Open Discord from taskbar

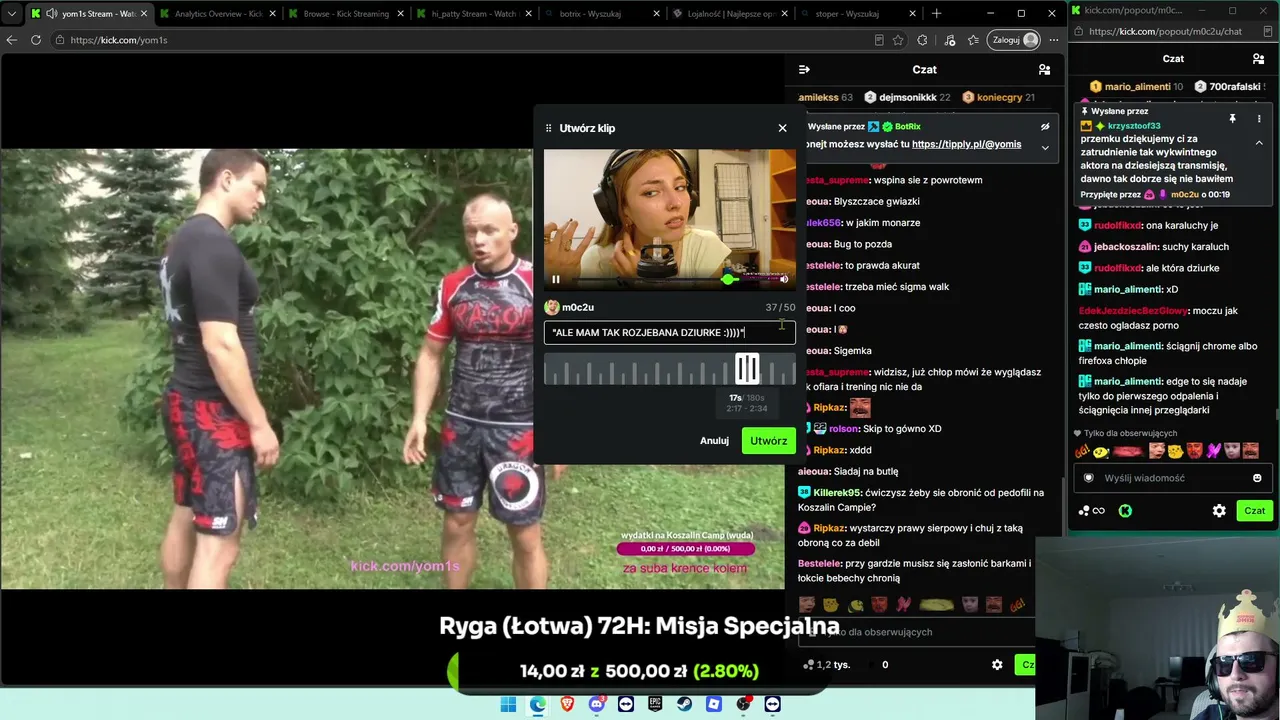[597, 704]
